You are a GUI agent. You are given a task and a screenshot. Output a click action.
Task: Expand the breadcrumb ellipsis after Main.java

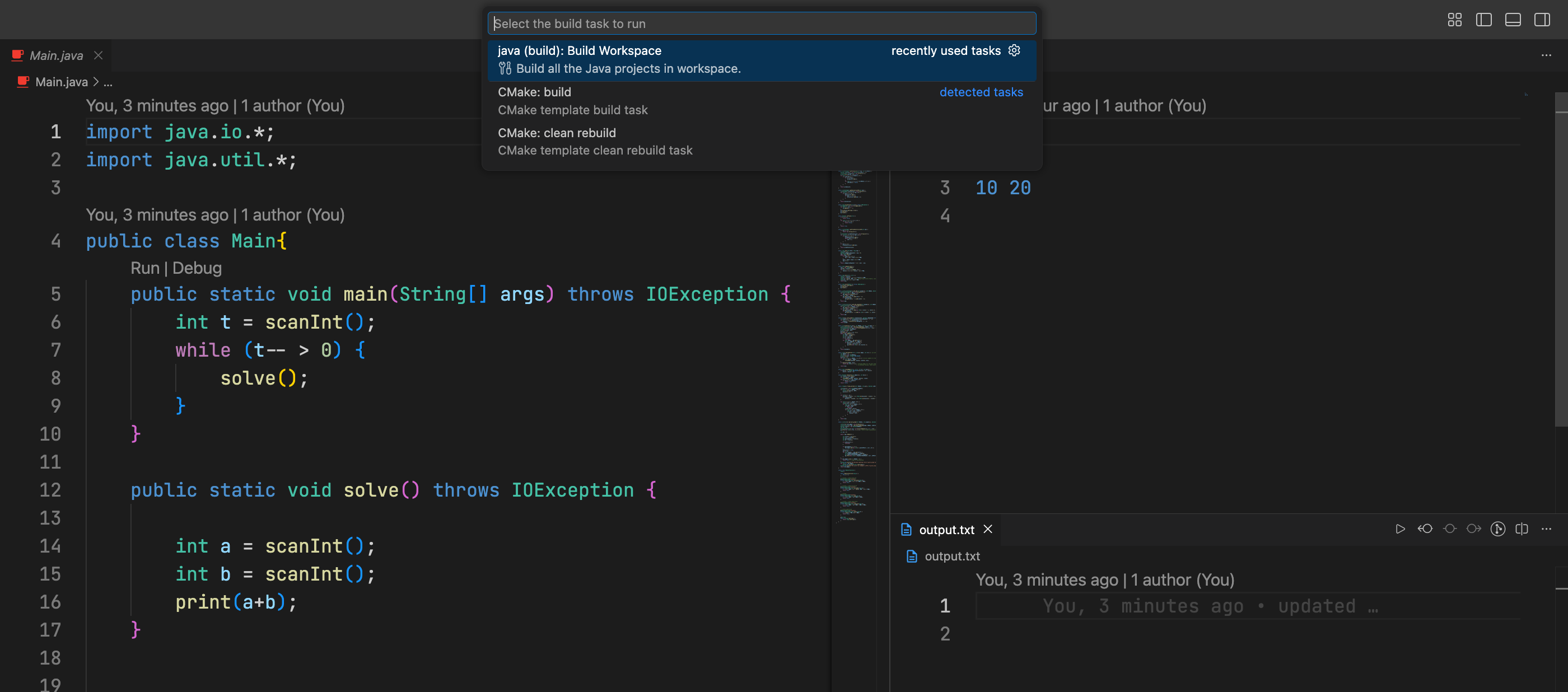108,82
